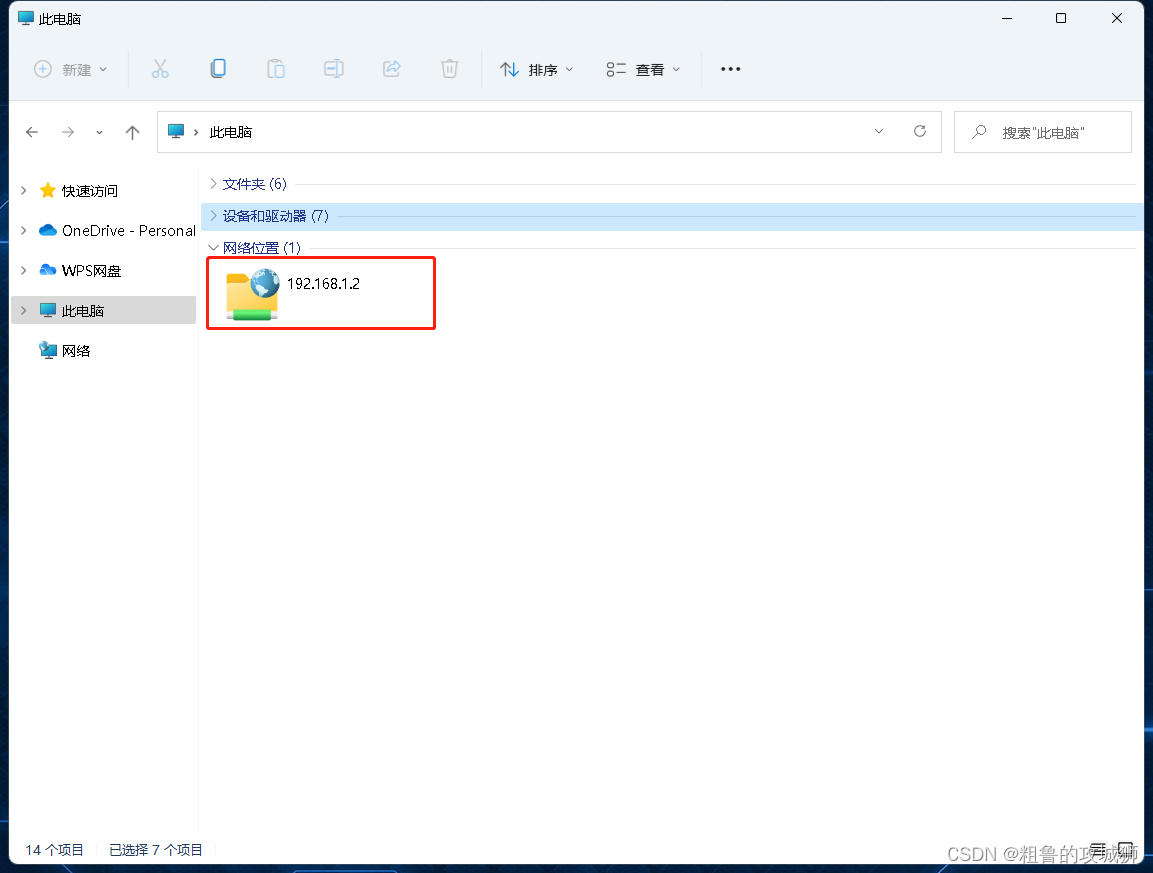The height and width of the screenshot is (873, 1153).
Task: Expand the WPS网盘 tree node arrow
Action: click(24, 271)
